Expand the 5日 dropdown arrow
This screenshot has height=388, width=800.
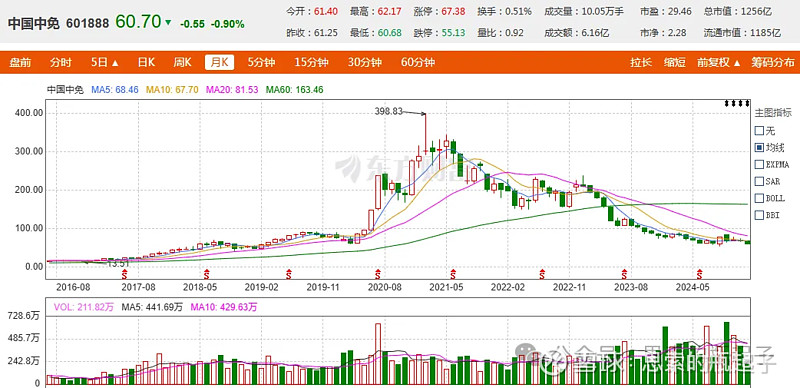pyautogui.click(x=115, y=63)
